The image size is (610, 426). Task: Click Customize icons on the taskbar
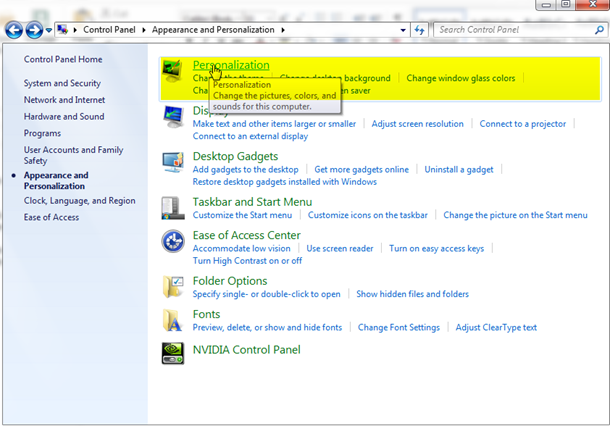pos(368,215)
